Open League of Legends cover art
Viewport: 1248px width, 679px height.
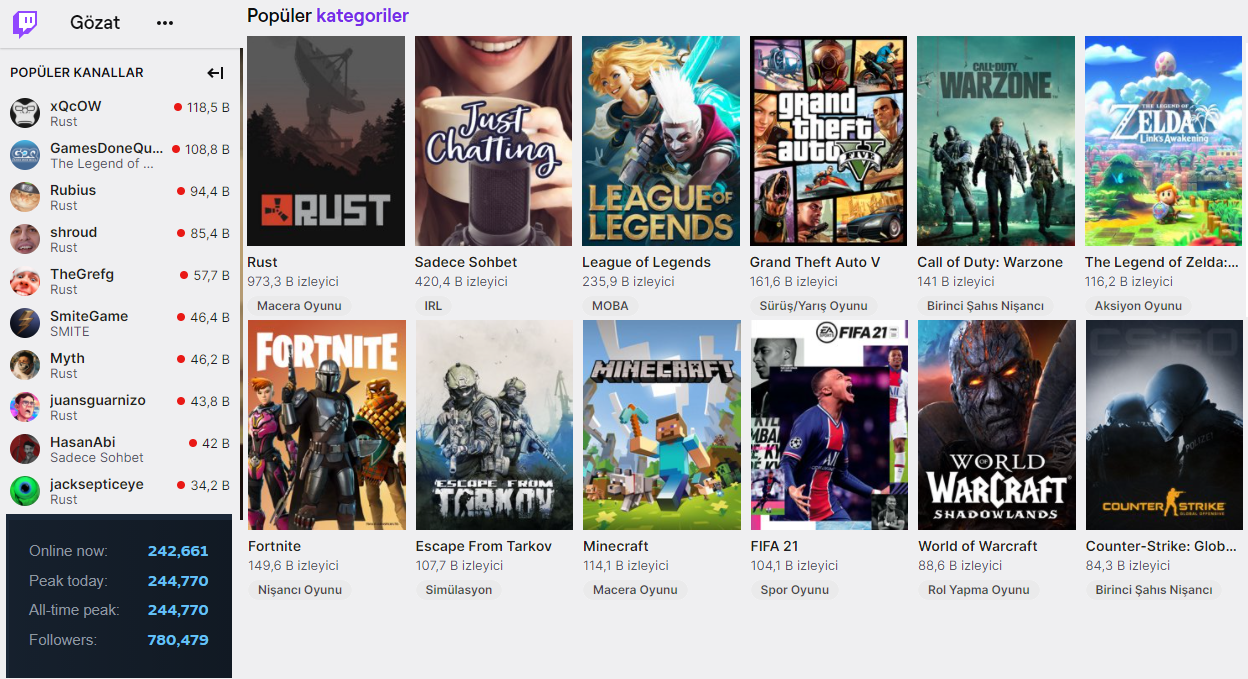[661, 141]
